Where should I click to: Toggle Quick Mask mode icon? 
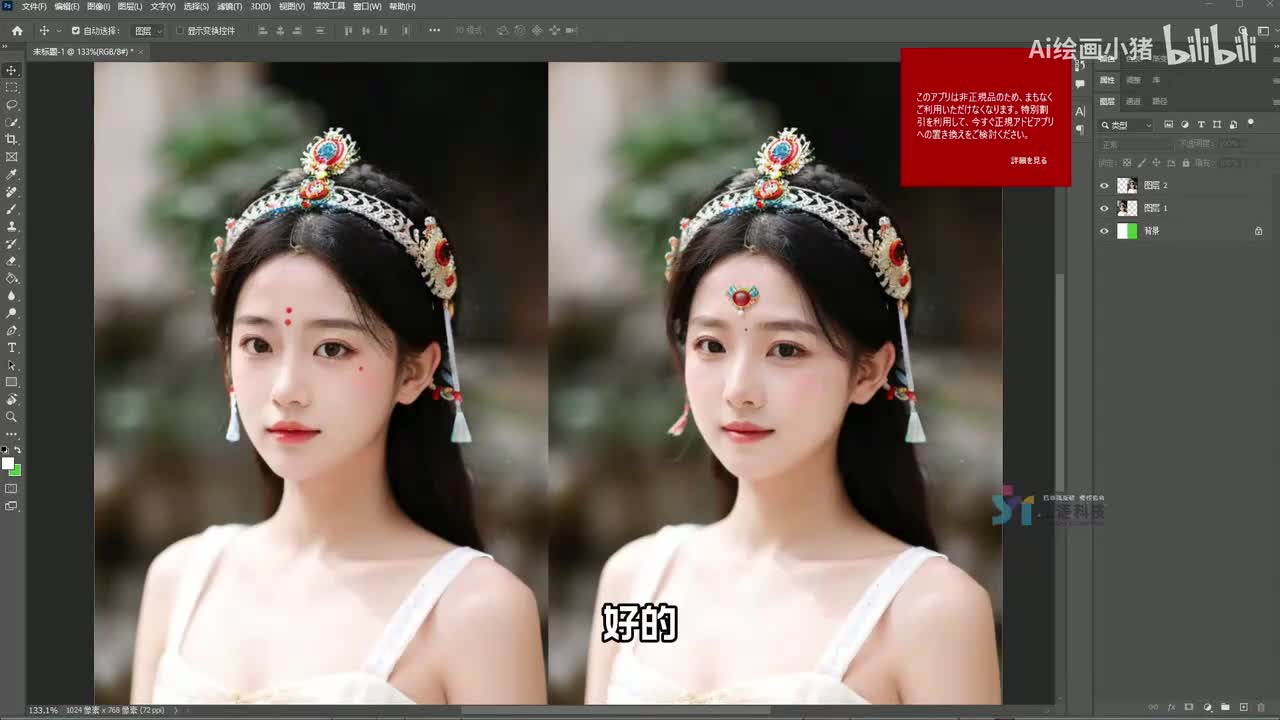pos(12,489)
